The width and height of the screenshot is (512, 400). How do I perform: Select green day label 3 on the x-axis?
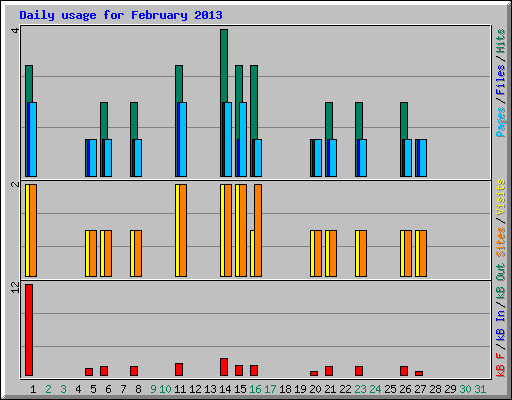pyautogui.click(x=63, y=389)
